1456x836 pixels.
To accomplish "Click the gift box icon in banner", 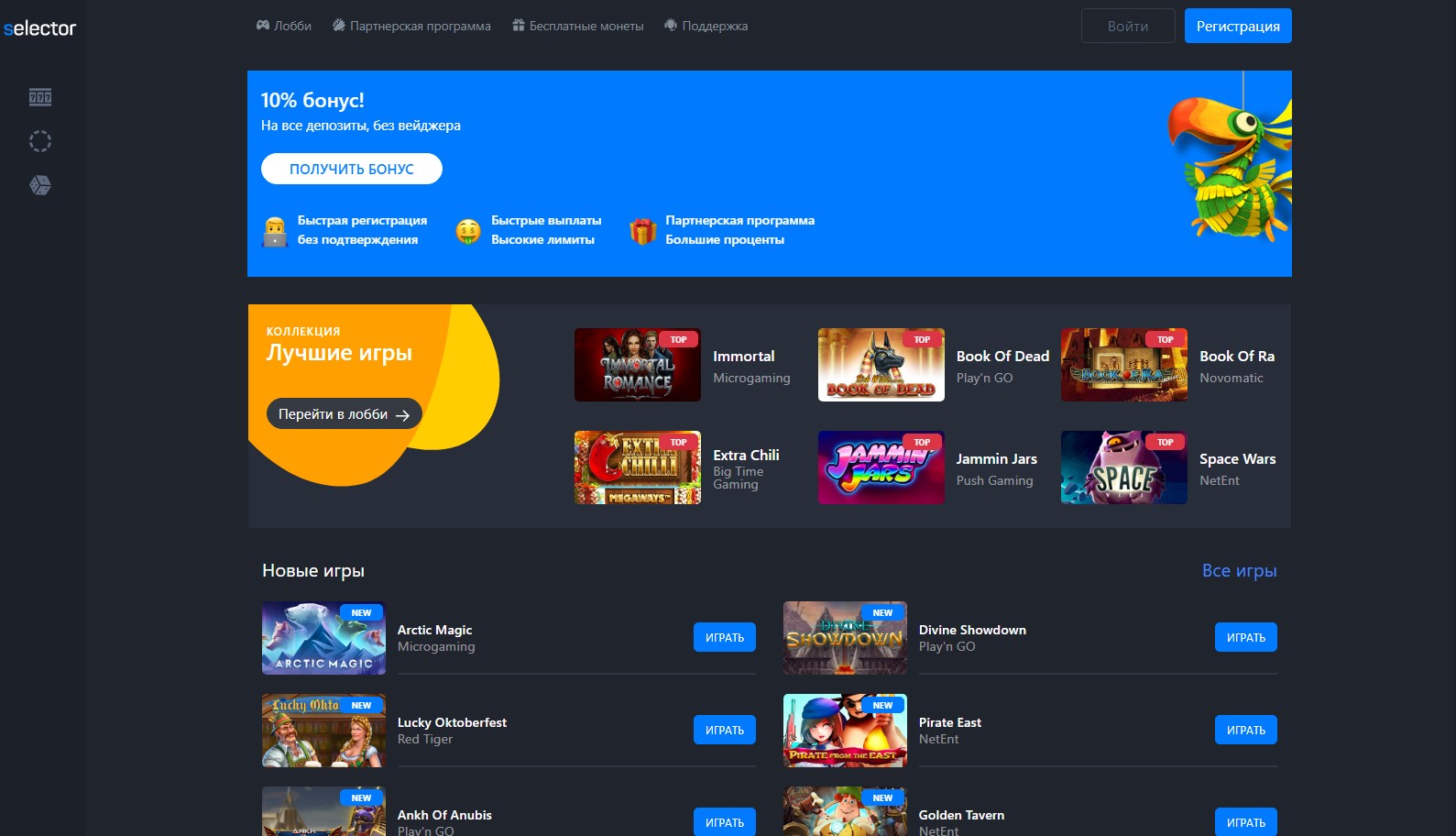I will 643,231.
